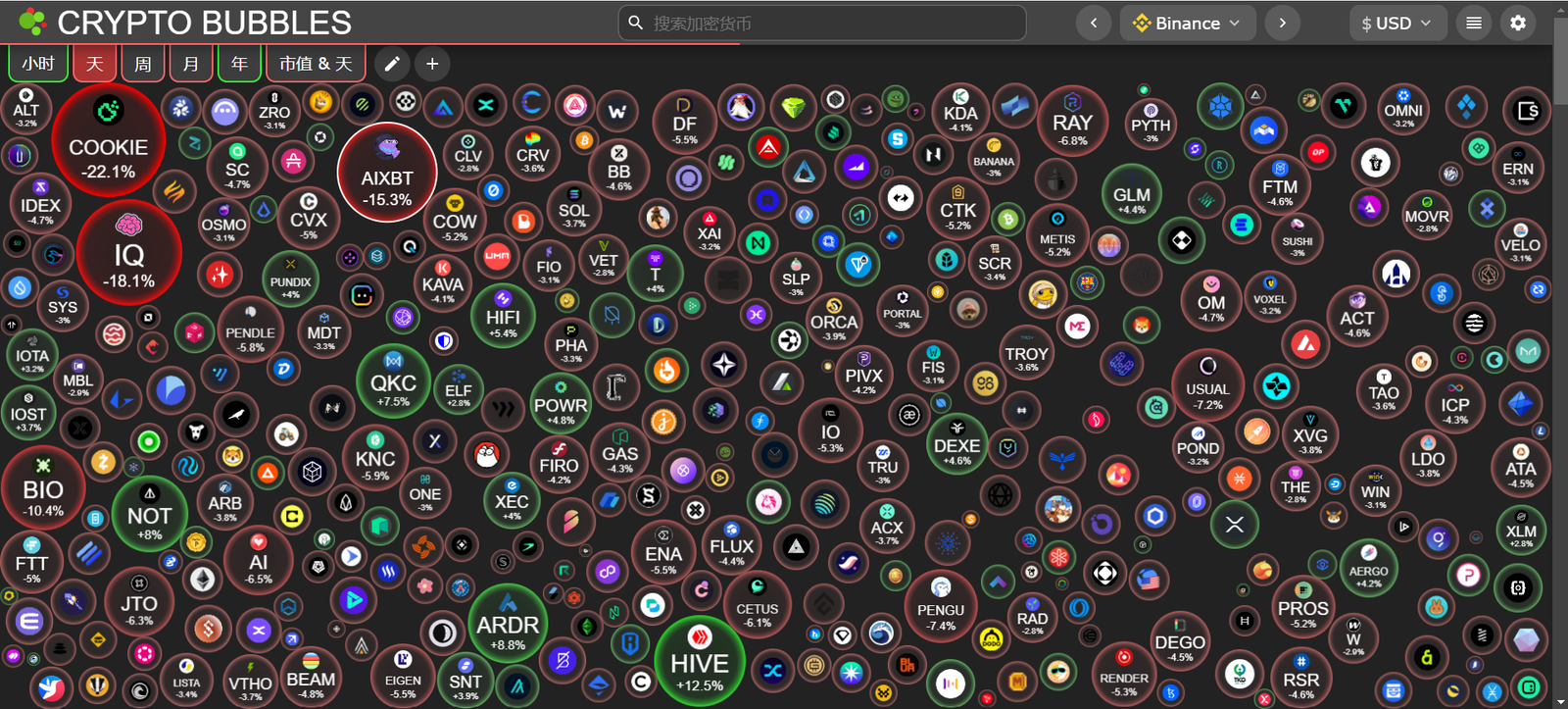The height and width of the screenshot is (709, 1568).
Task: Open the Binance exchange dropdown
Action: (x=1188, y=23)
